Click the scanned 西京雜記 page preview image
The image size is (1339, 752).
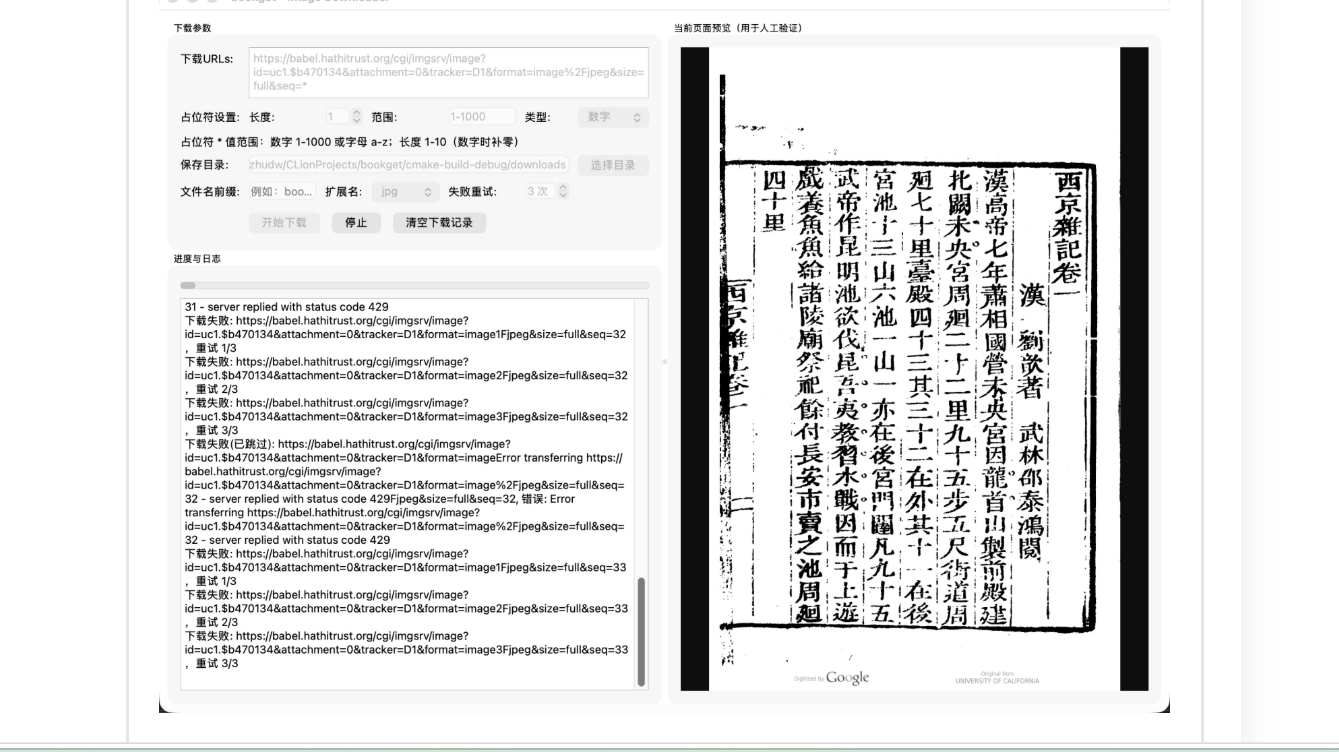(914, 369)
